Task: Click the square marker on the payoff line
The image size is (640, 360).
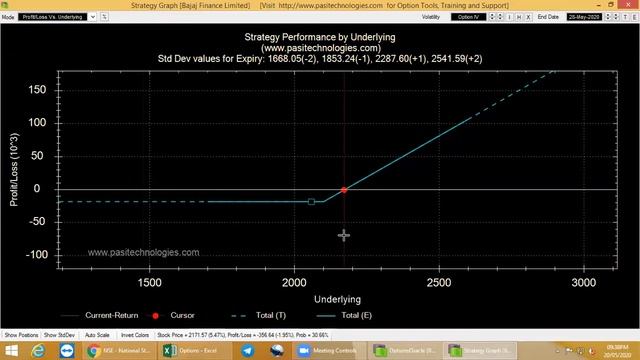Action: 311,202
